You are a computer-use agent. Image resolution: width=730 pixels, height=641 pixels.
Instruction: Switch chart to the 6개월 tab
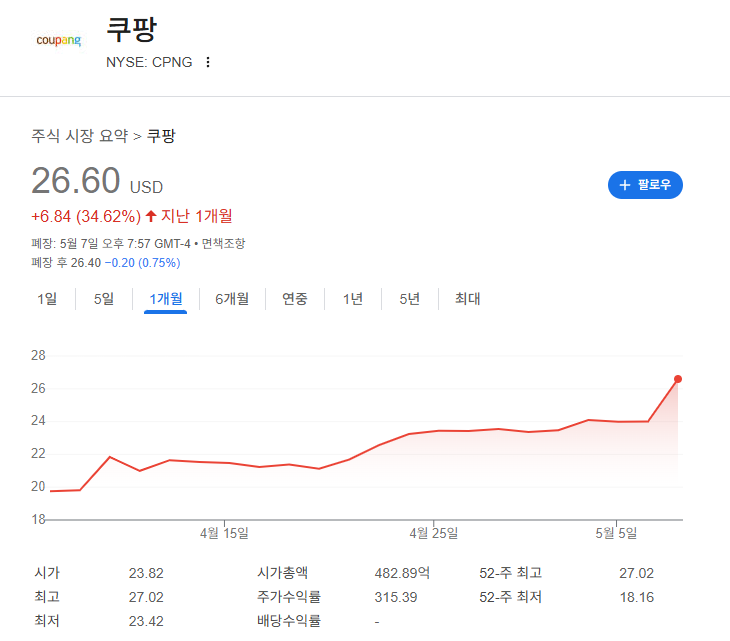[232, 299]
